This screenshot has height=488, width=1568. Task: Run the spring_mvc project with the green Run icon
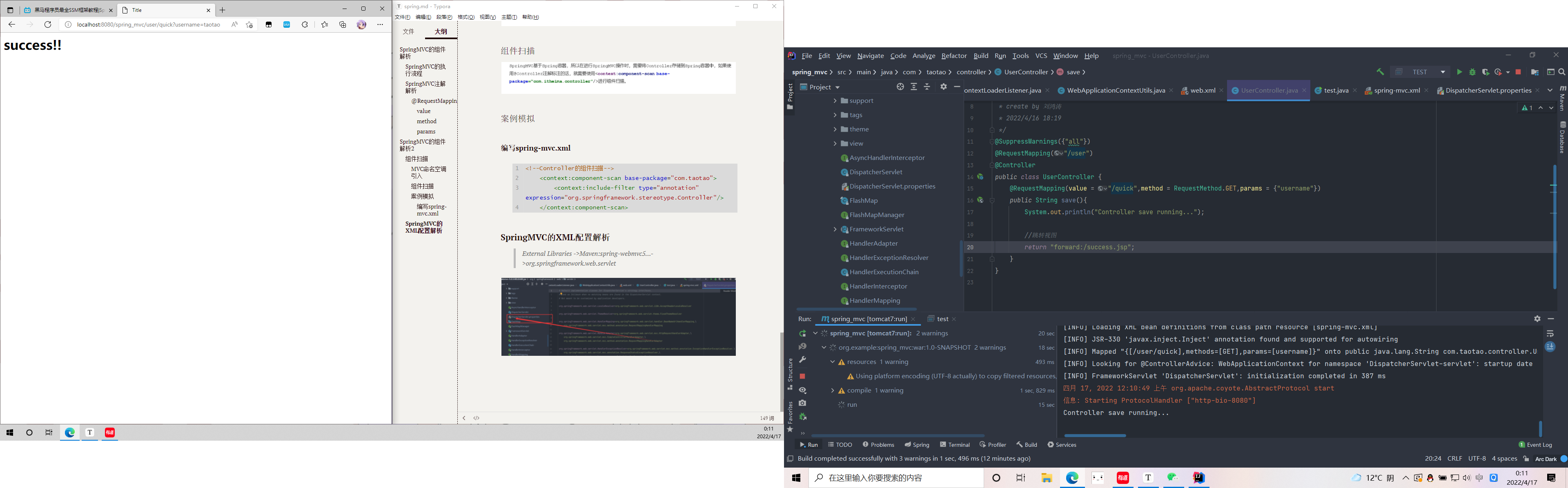coord(1460,72)
